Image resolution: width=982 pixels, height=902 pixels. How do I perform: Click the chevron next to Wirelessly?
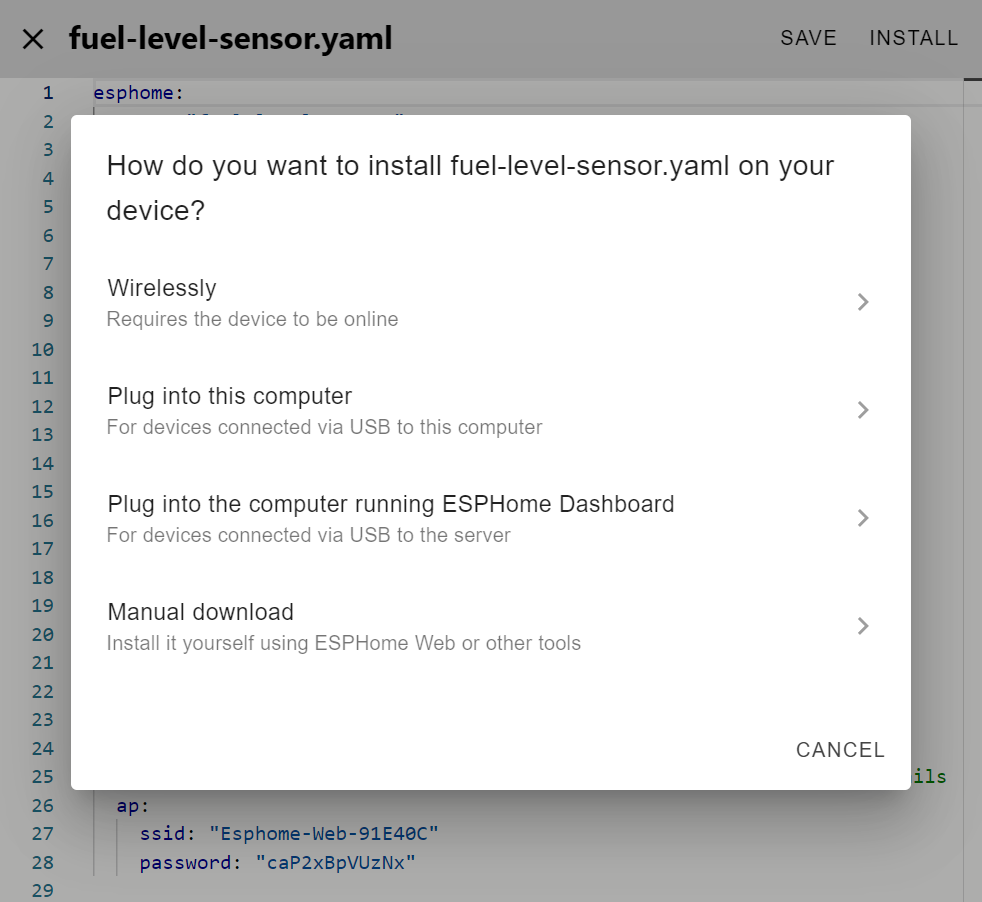pos(863,302)
